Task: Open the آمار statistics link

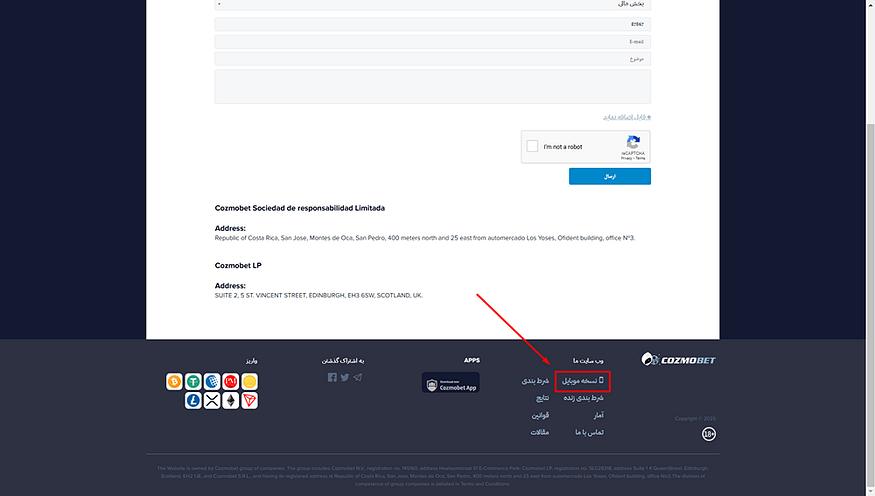Action: tap(599, 415)
